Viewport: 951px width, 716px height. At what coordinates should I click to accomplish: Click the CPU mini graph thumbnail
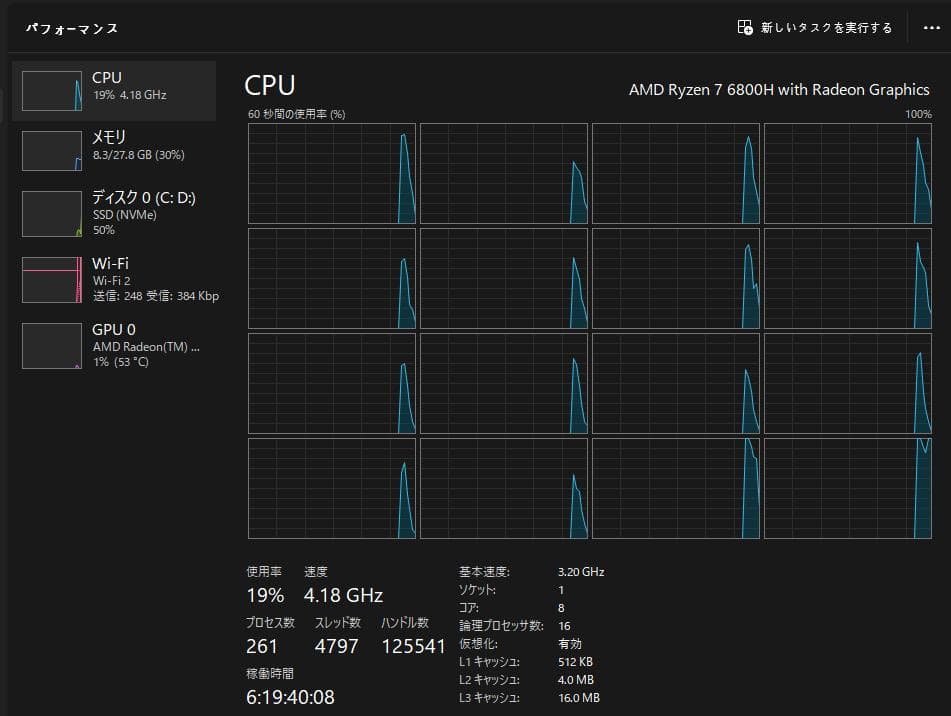[51, 90]
